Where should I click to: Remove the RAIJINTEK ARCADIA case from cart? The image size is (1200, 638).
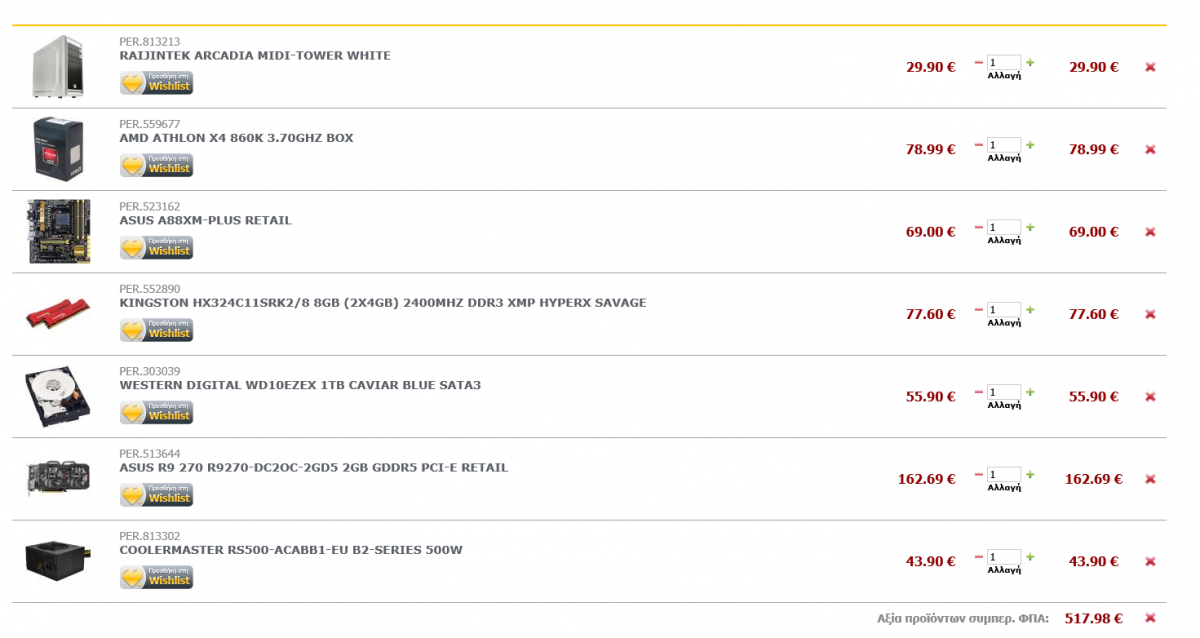click(1150, 67)
